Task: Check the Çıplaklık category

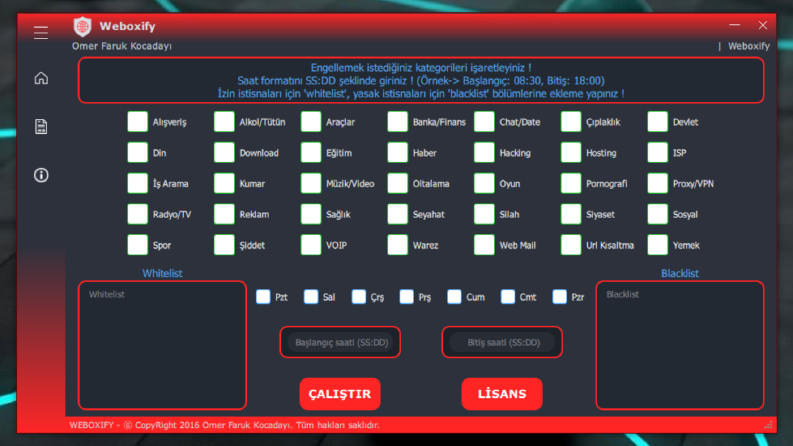Action: 570,122
